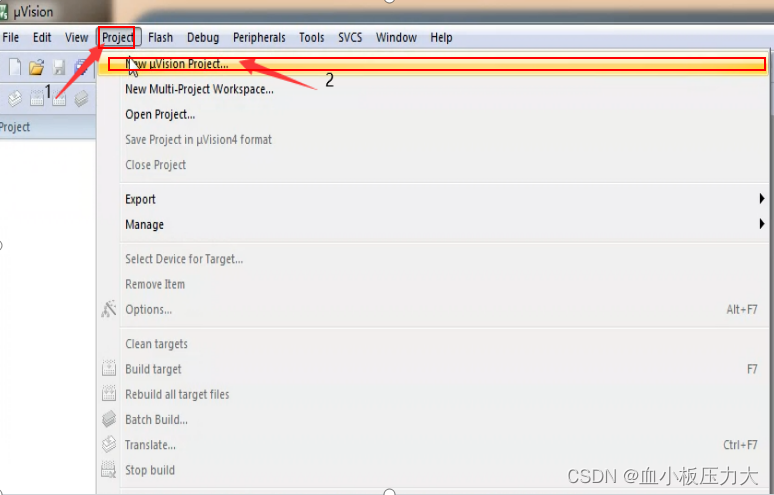Open the File menu
This screenshot has height=495, width=774.
point(10,38)
